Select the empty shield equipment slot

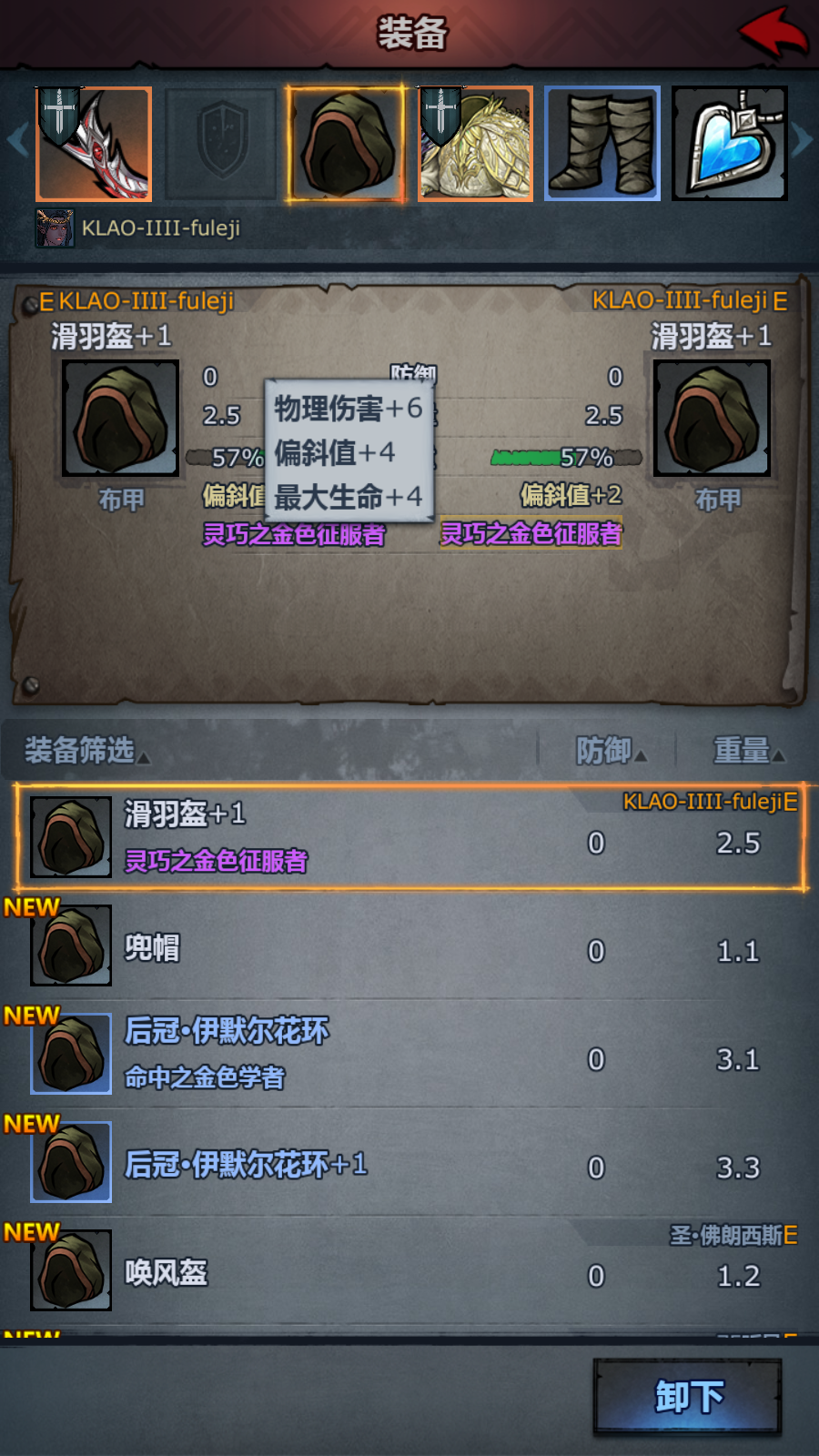(x=221, y=144)
